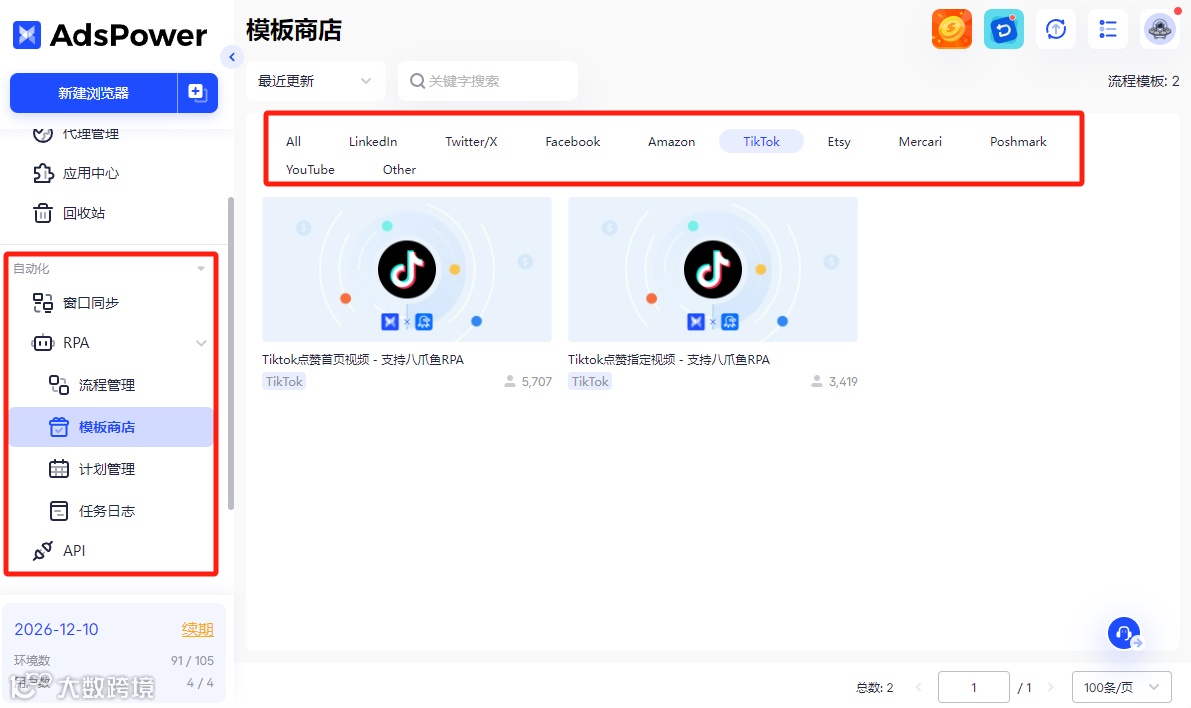Select the Amazon category tab
This screenshot has width=1191, height=708.
[671, 141]
